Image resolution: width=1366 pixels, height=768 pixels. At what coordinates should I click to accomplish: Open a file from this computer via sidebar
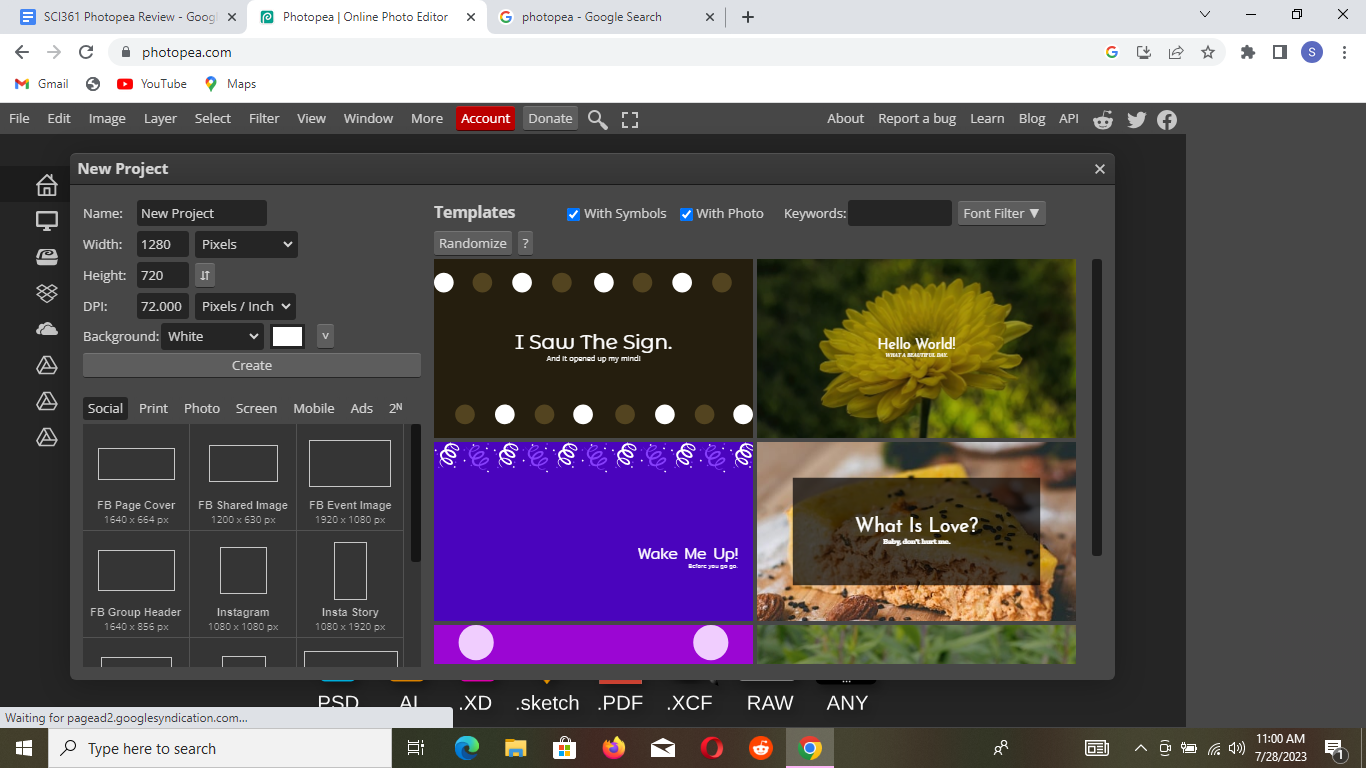[x=46, y=220]
